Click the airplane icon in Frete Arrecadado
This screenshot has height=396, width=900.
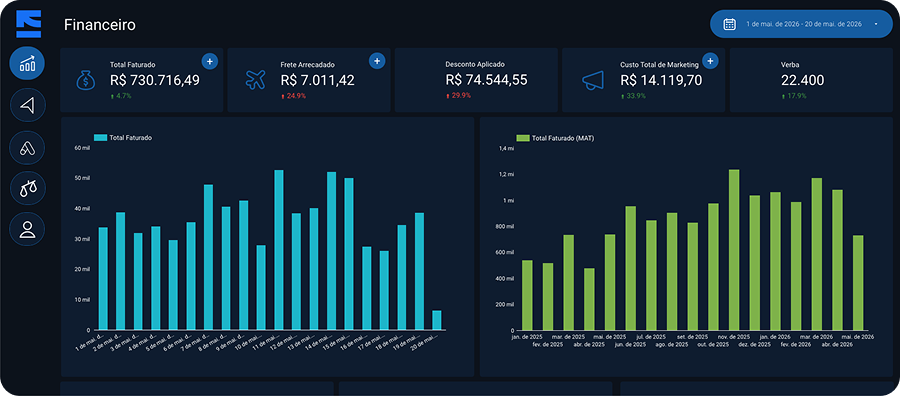pos(255,80)
